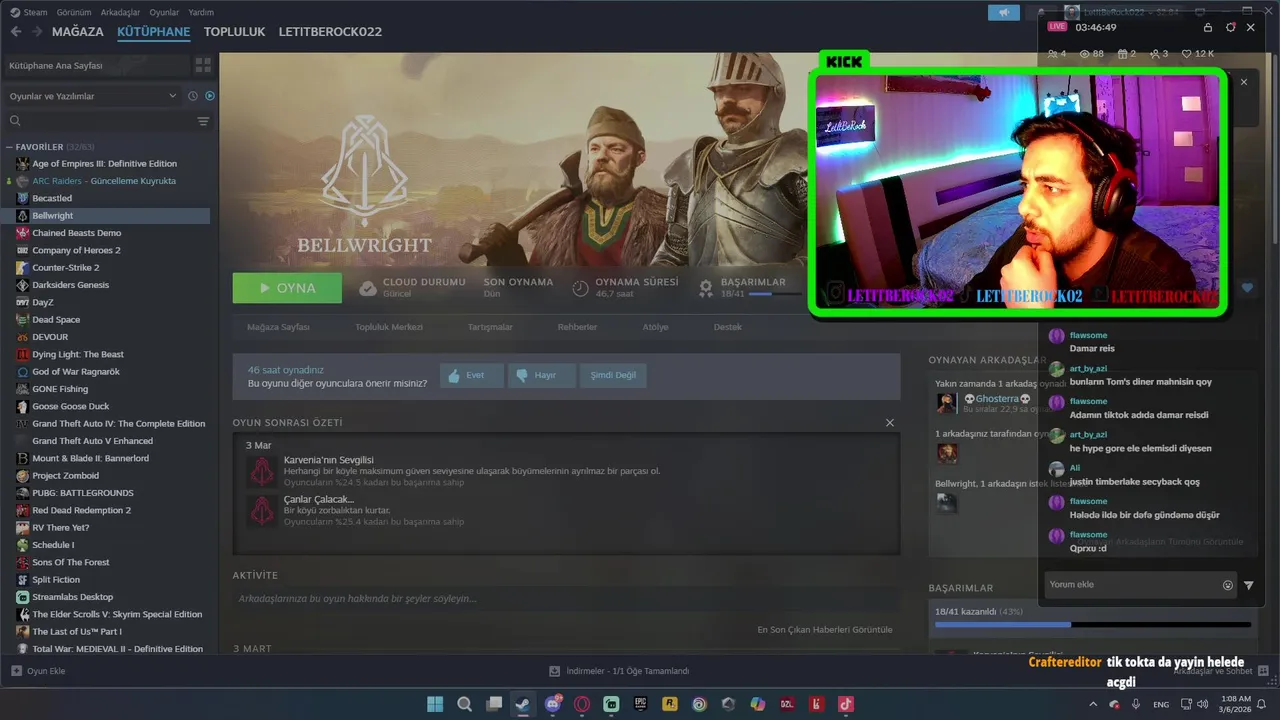Click En Son Çıkan Haberleri Görüntüle
Image resolution: width=1280 pixels, height=720 pixels.
coord(825,630)
